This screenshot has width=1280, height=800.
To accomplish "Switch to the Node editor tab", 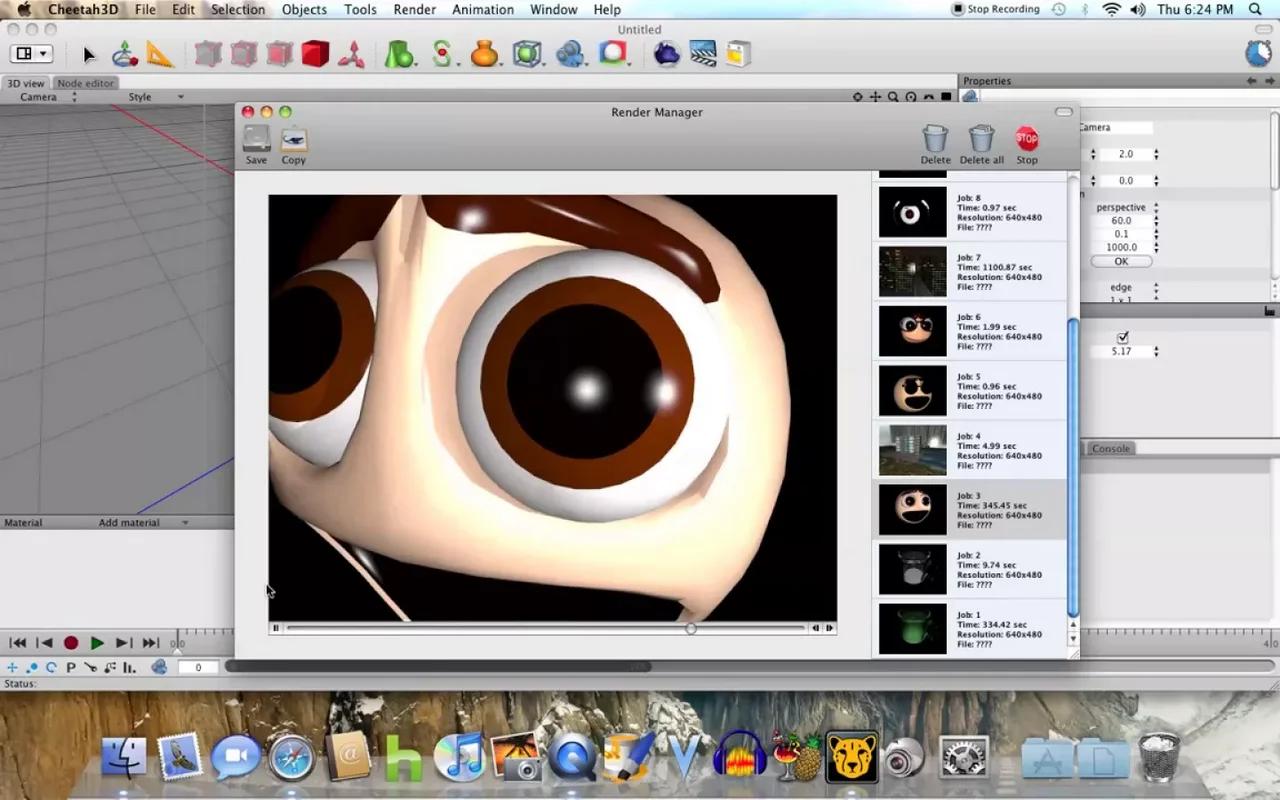I will pyautogui.click(x=85, y=83).
